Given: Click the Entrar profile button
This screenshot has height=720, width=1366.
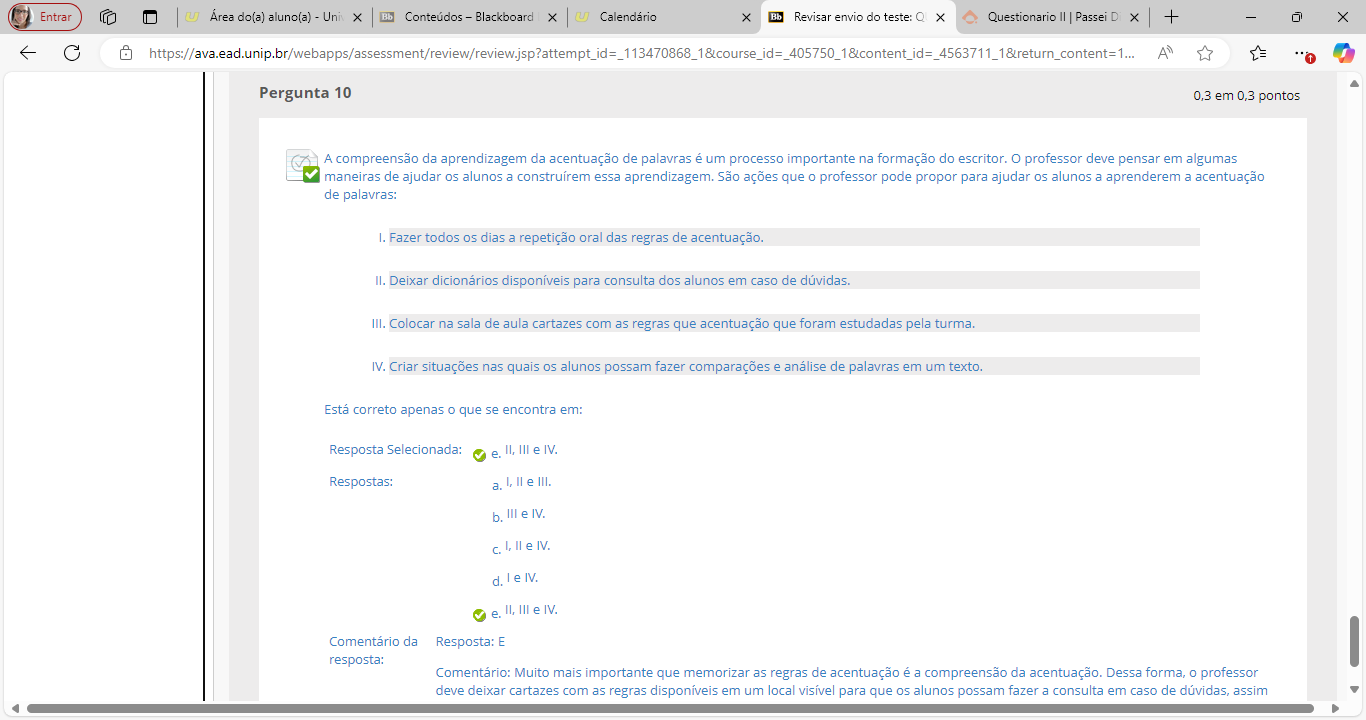Looking at the screenshot, I should [45, 17].
